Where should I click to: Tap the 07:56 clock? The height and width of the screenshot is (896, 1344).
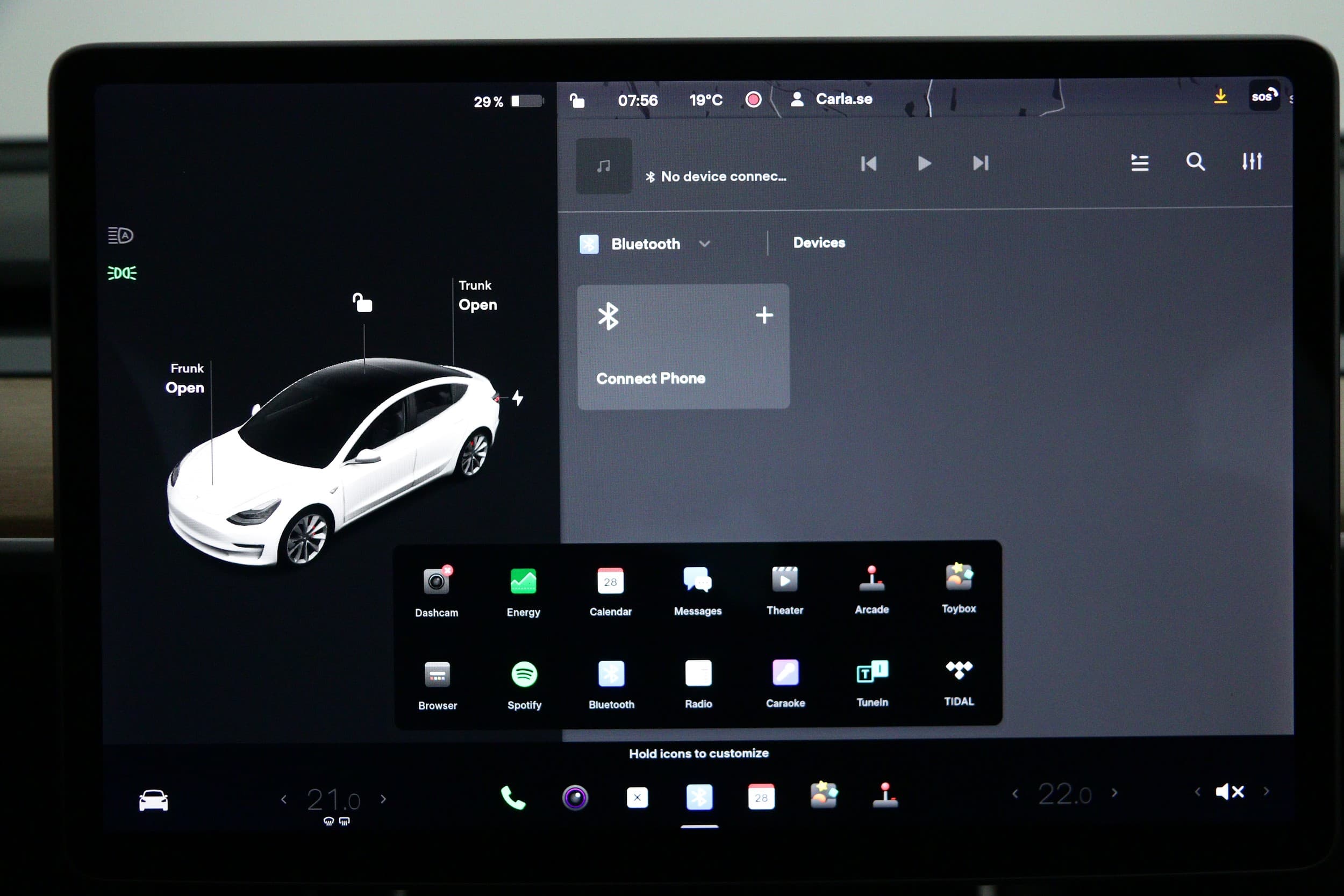638,101
